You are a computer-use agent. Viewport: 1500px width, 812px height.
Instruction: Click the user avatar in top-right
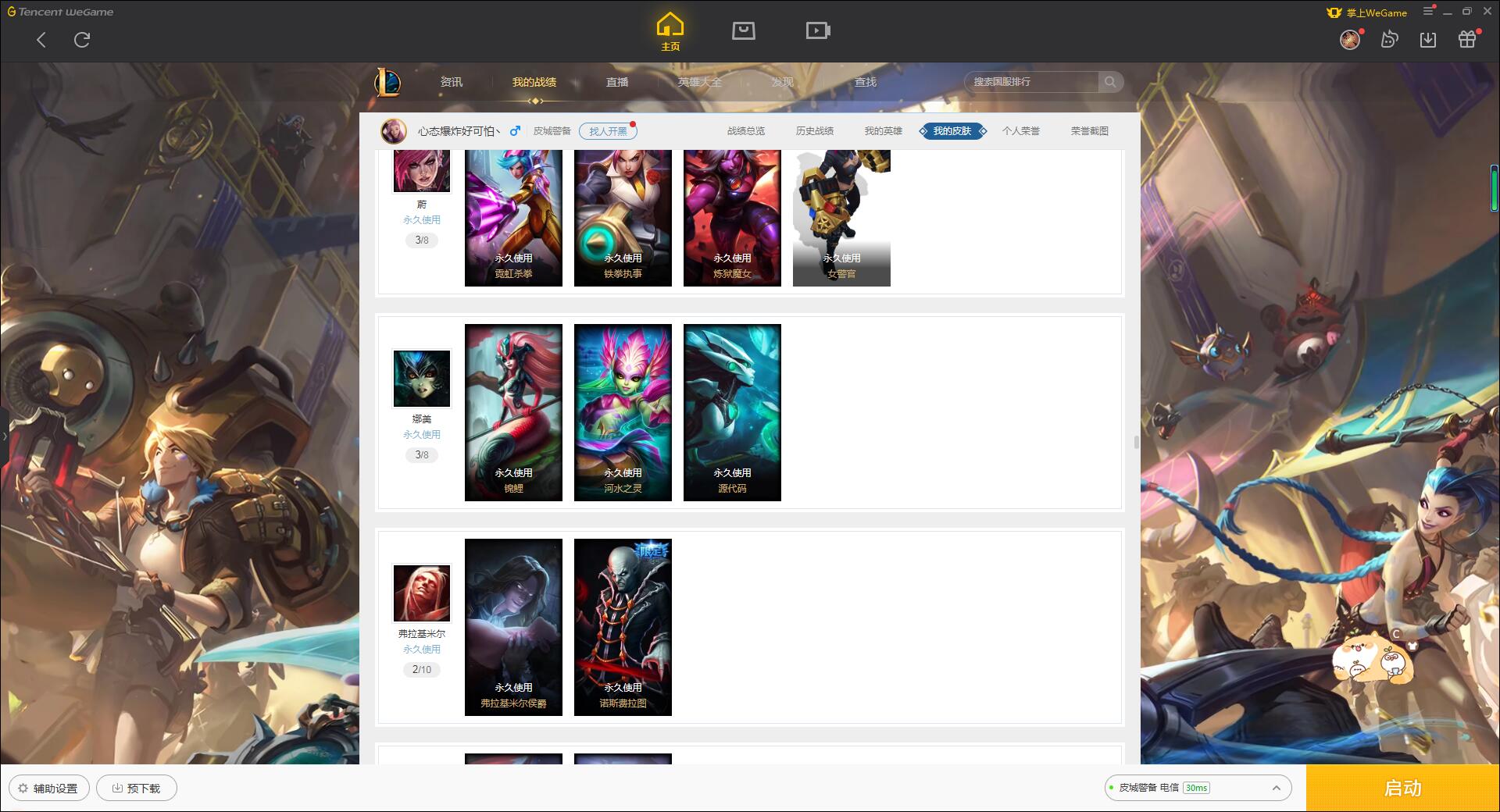coord(1350,40)
